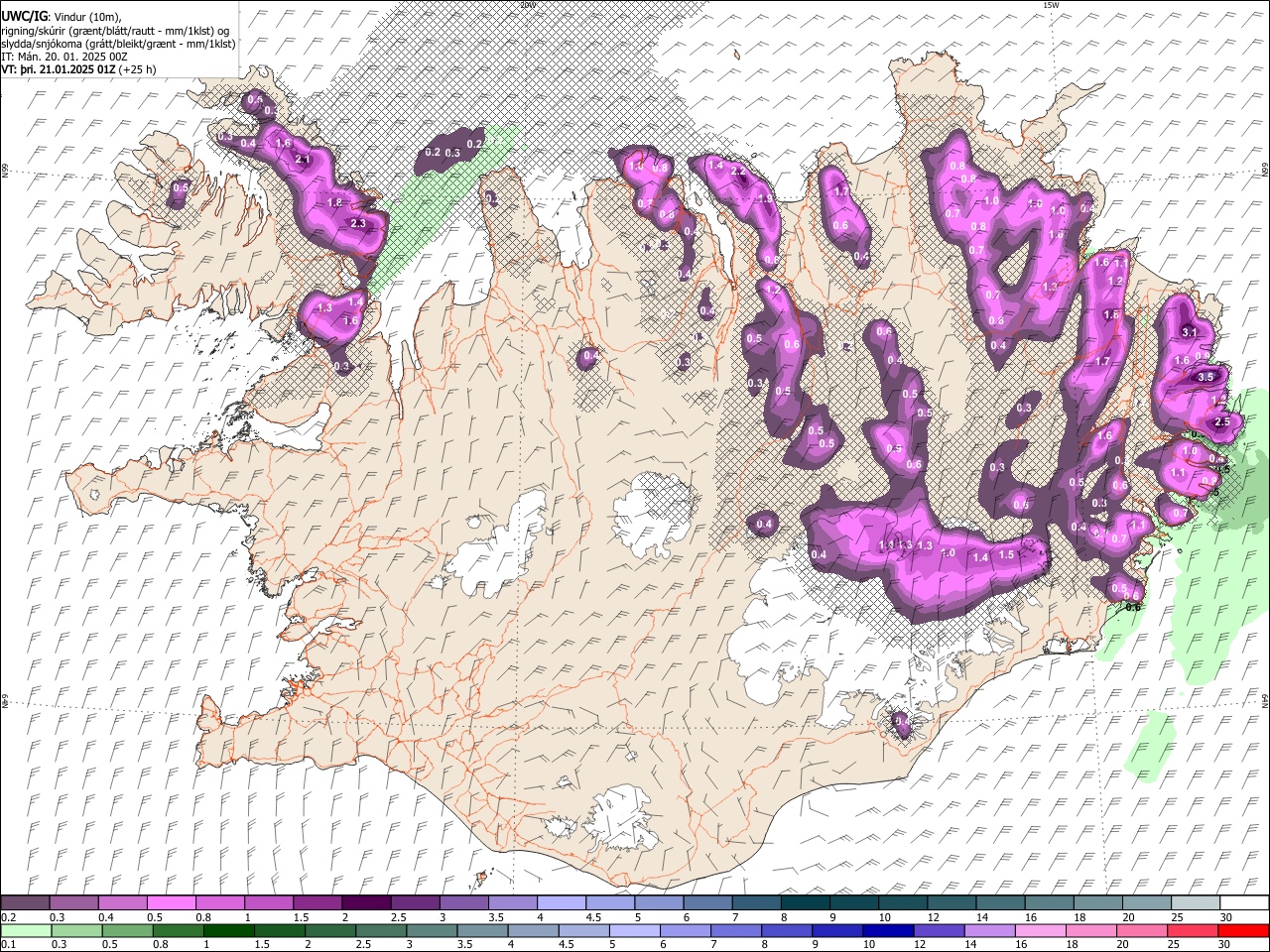Click the 2.3 snowfall value in the northwest
The height and width of the screenshot is (952, 1270).
coord(358,224)
